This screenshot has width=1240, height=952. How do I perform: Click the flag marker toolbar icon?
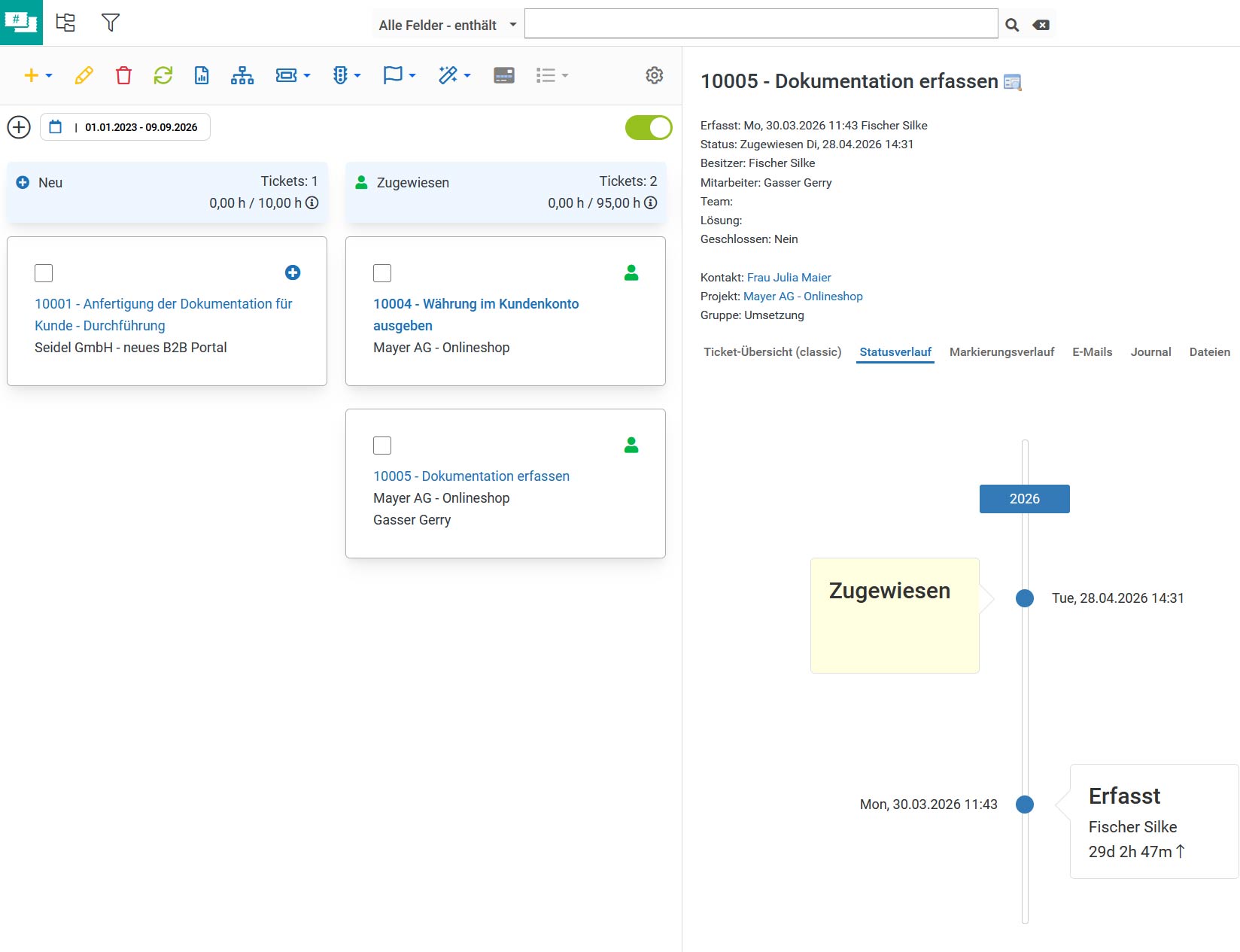[x=393, y=75]
